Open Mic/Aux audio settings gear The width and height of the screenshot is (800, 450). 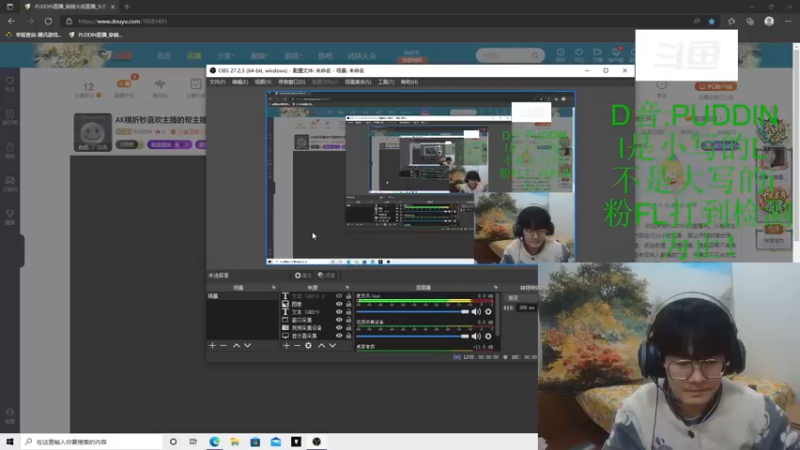(488, 312)
